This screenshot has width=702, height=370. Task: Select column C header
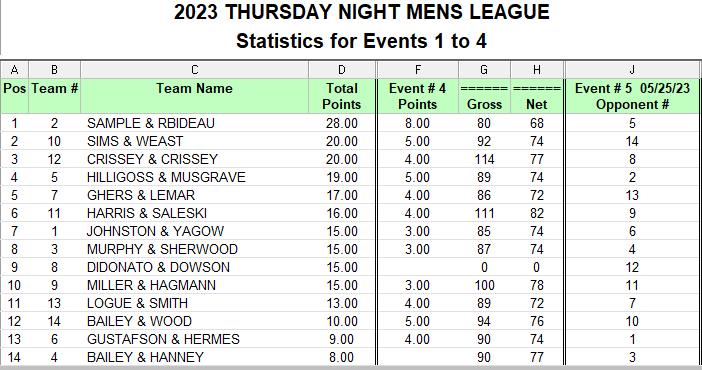[194, 70]
